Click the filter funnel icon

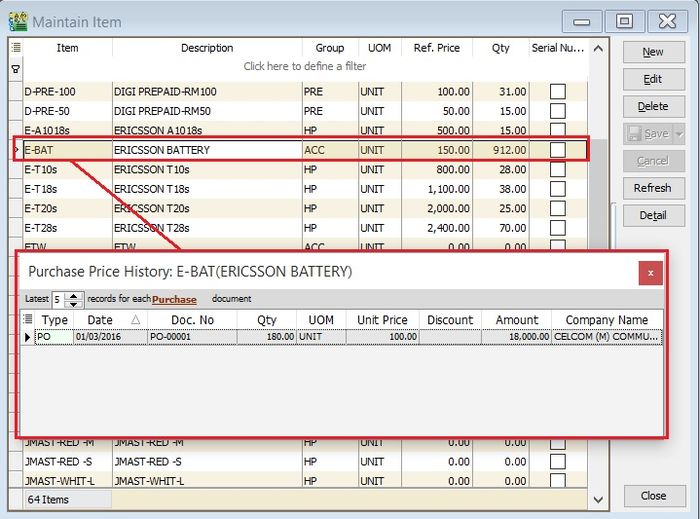[15, 69]
